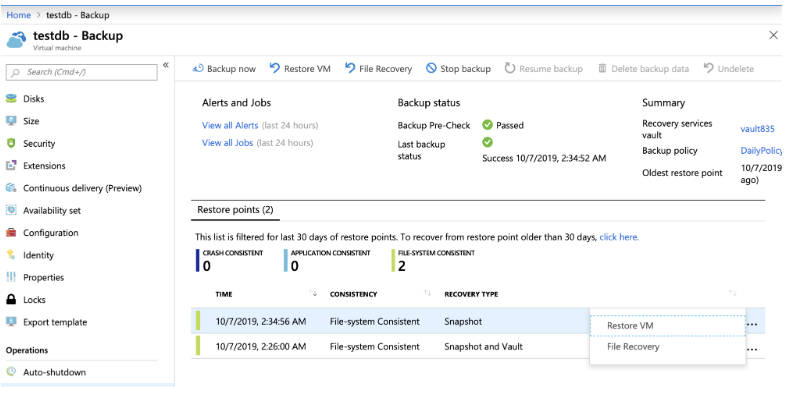
Task: Open Disks in the sidebar
Action: coord(33,98)
